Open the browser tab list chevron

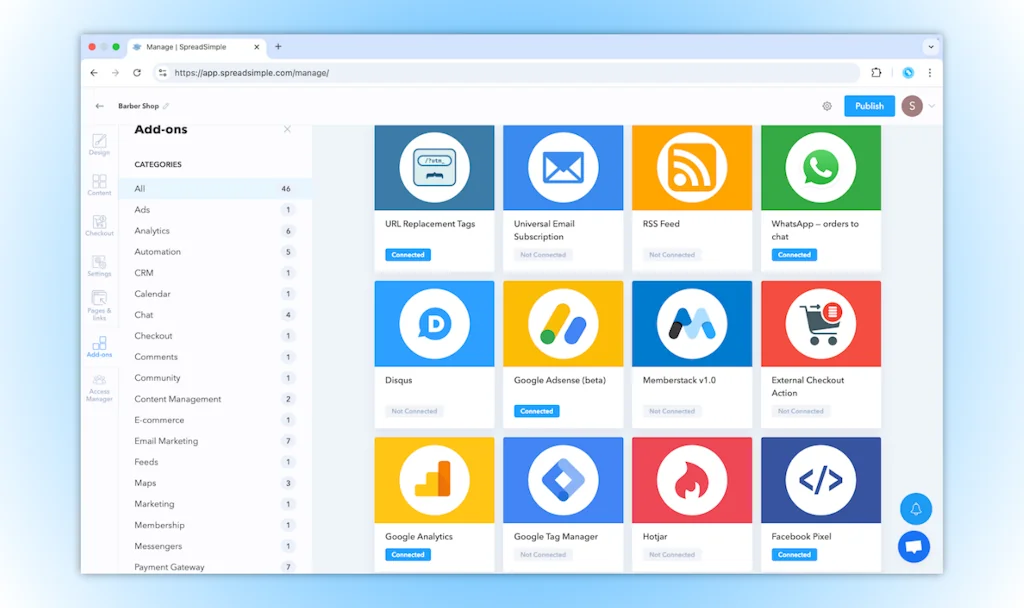[x=931, y=46]
